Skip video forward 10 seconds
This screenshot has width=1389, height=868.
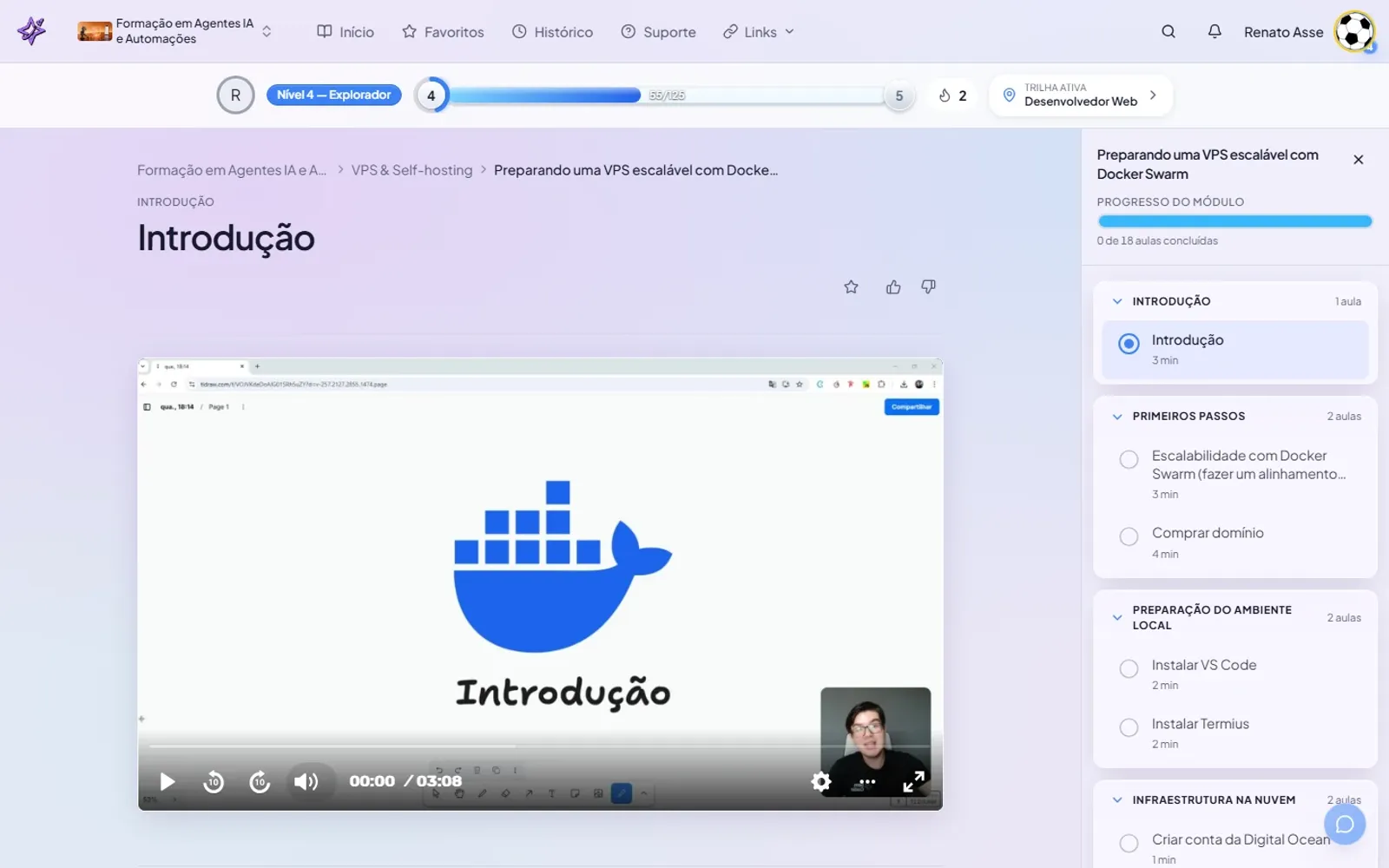coord(260,782)
